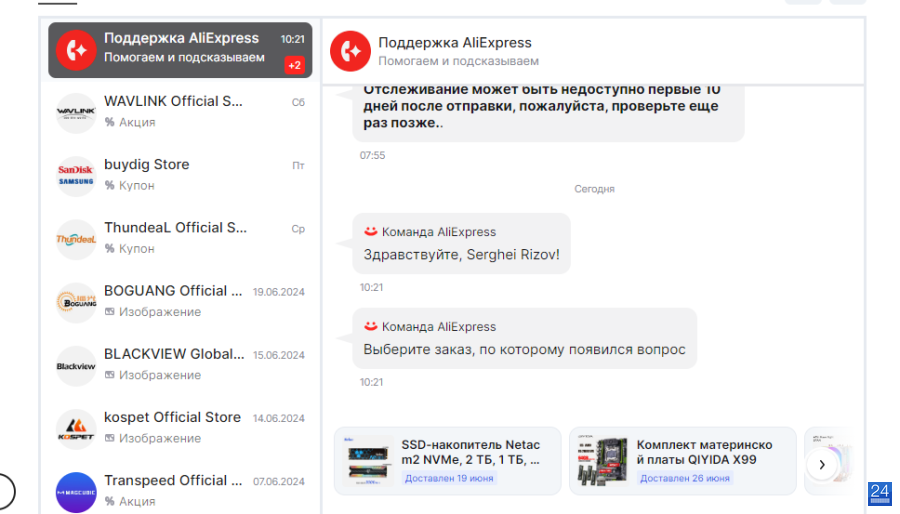Click the Доставлен 26 июня status label
Image resolution: width=900 pixels, height=514 pixels.
point(685,478)
